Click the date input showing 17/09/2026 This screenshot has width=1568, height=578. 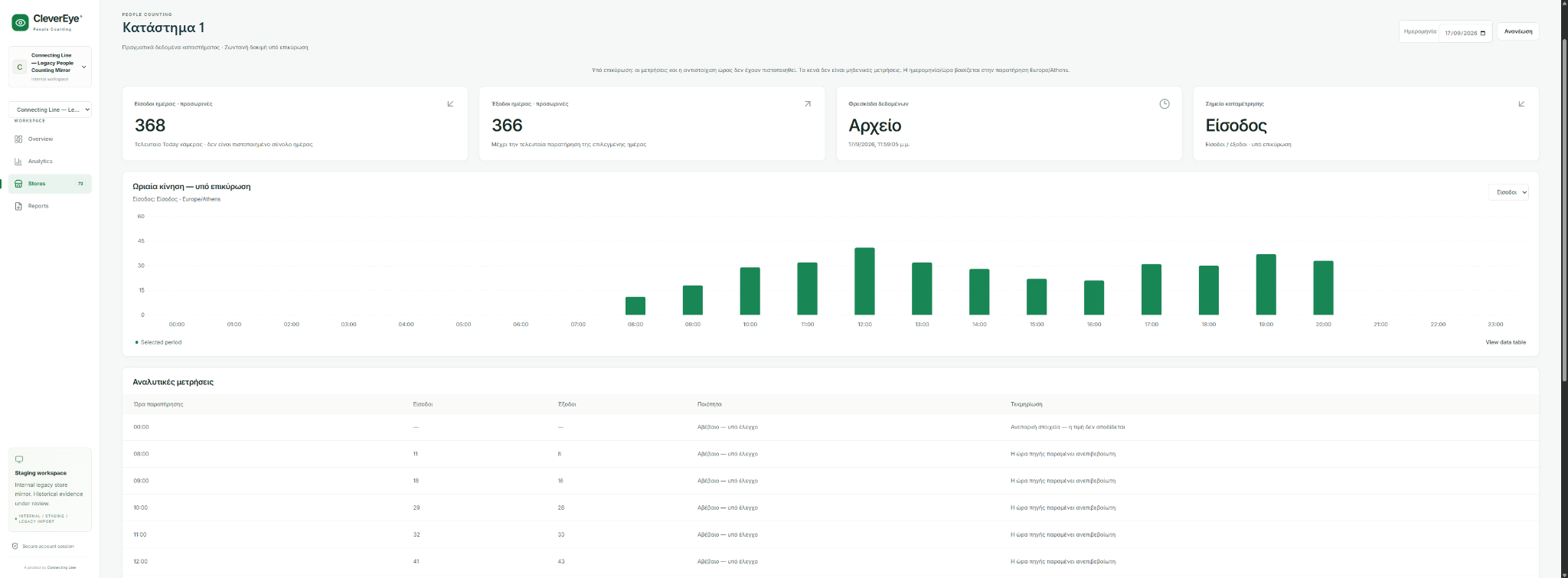point(1465,33)
